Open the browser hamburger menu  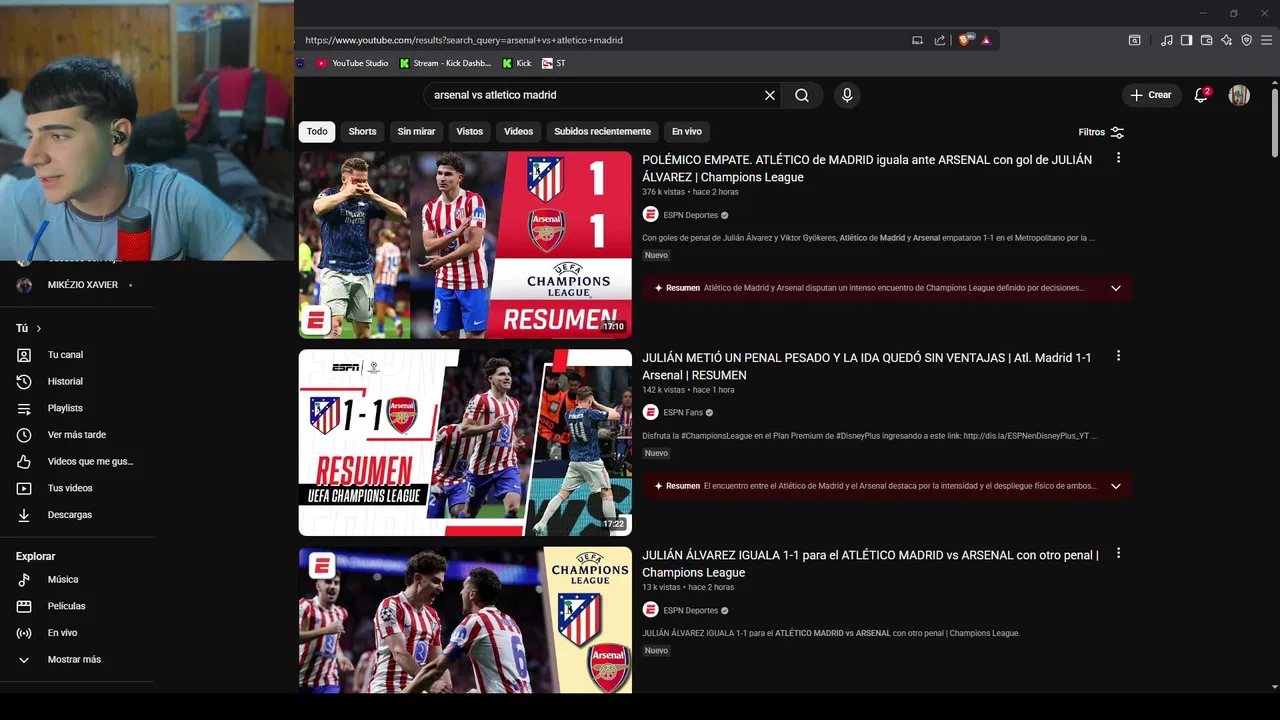[1266, 40]
